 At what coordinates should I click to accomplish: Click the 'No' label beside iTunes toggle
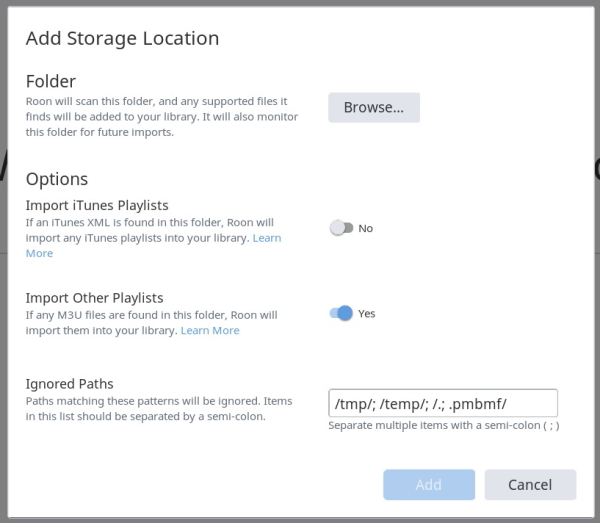point(365,228)
